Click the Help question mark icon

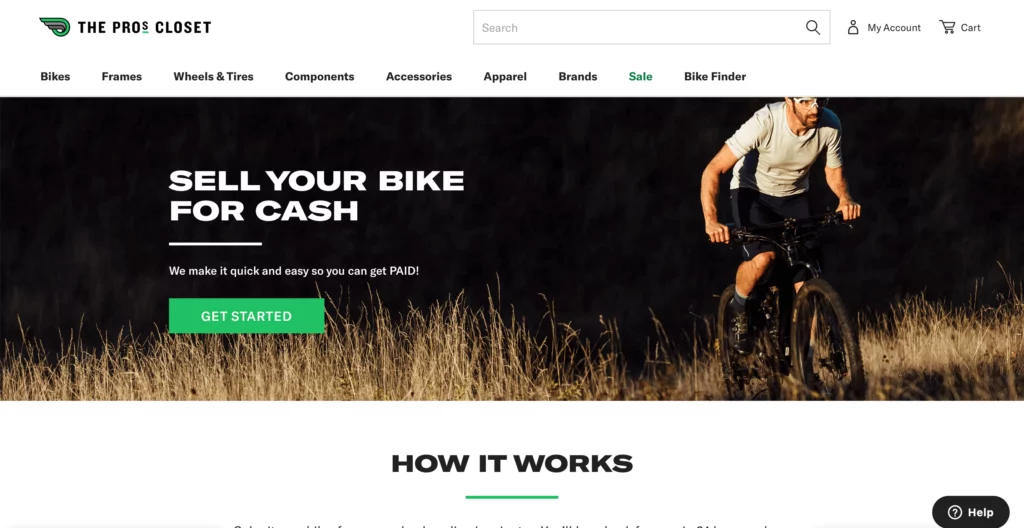(x=955, y=512)
